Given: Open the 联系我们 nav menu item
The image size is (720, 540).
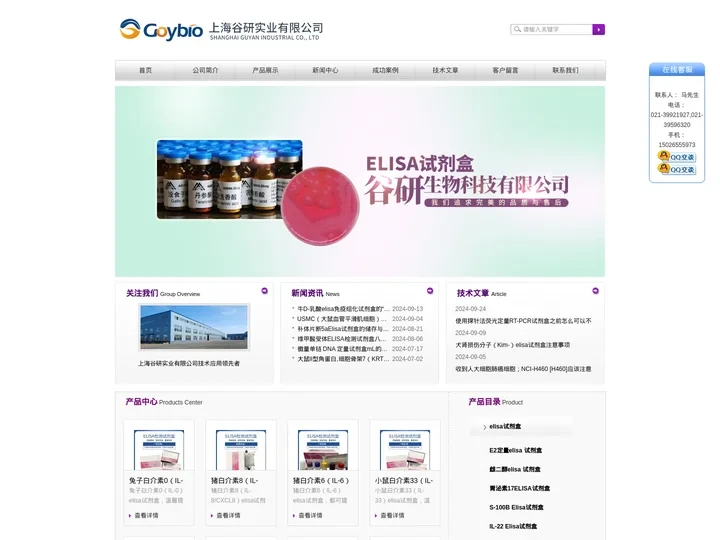Looking at the screenshot, I should pyautogui.click(x=565, y=70).
